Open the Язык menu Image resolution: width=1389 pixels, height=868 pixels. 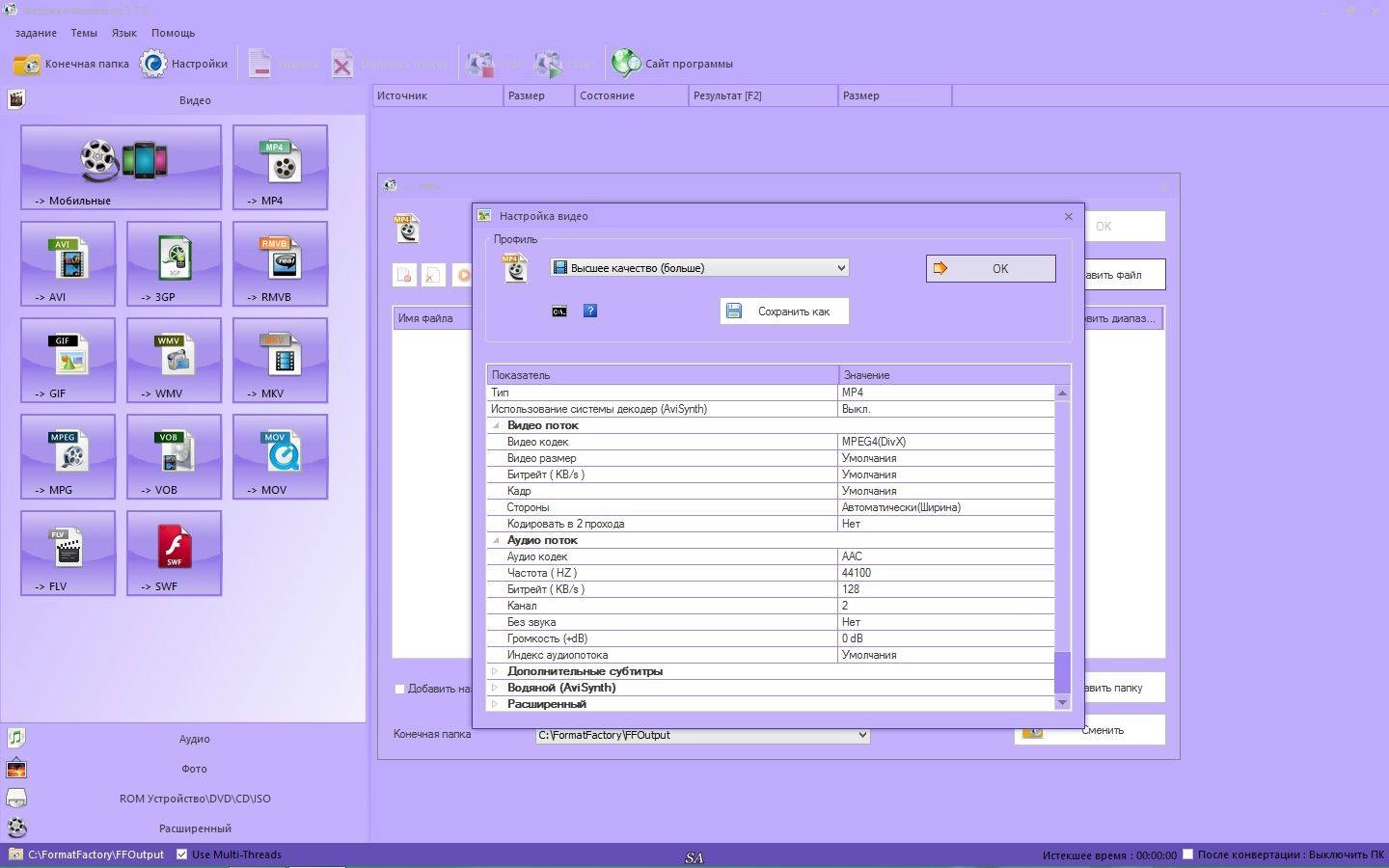pyautogui.click(x=124, y=33)
